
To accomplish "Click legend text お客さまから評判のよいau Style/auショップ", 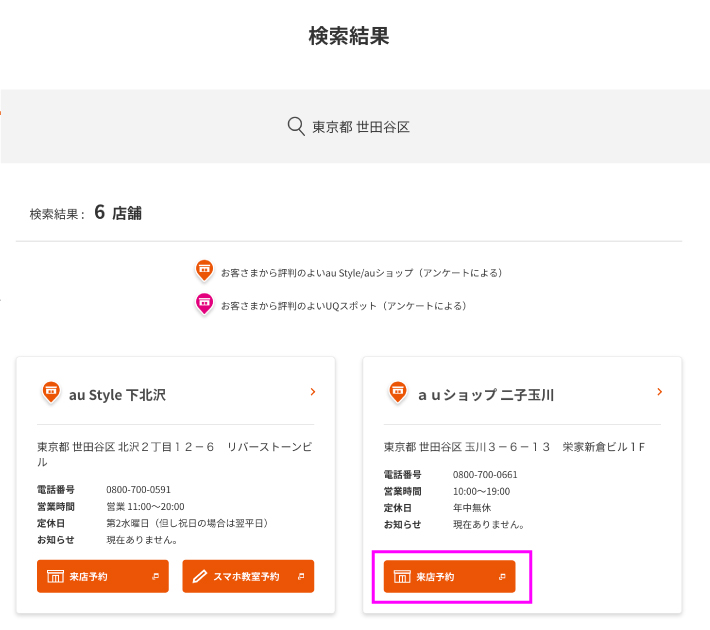I will [362, 273].
